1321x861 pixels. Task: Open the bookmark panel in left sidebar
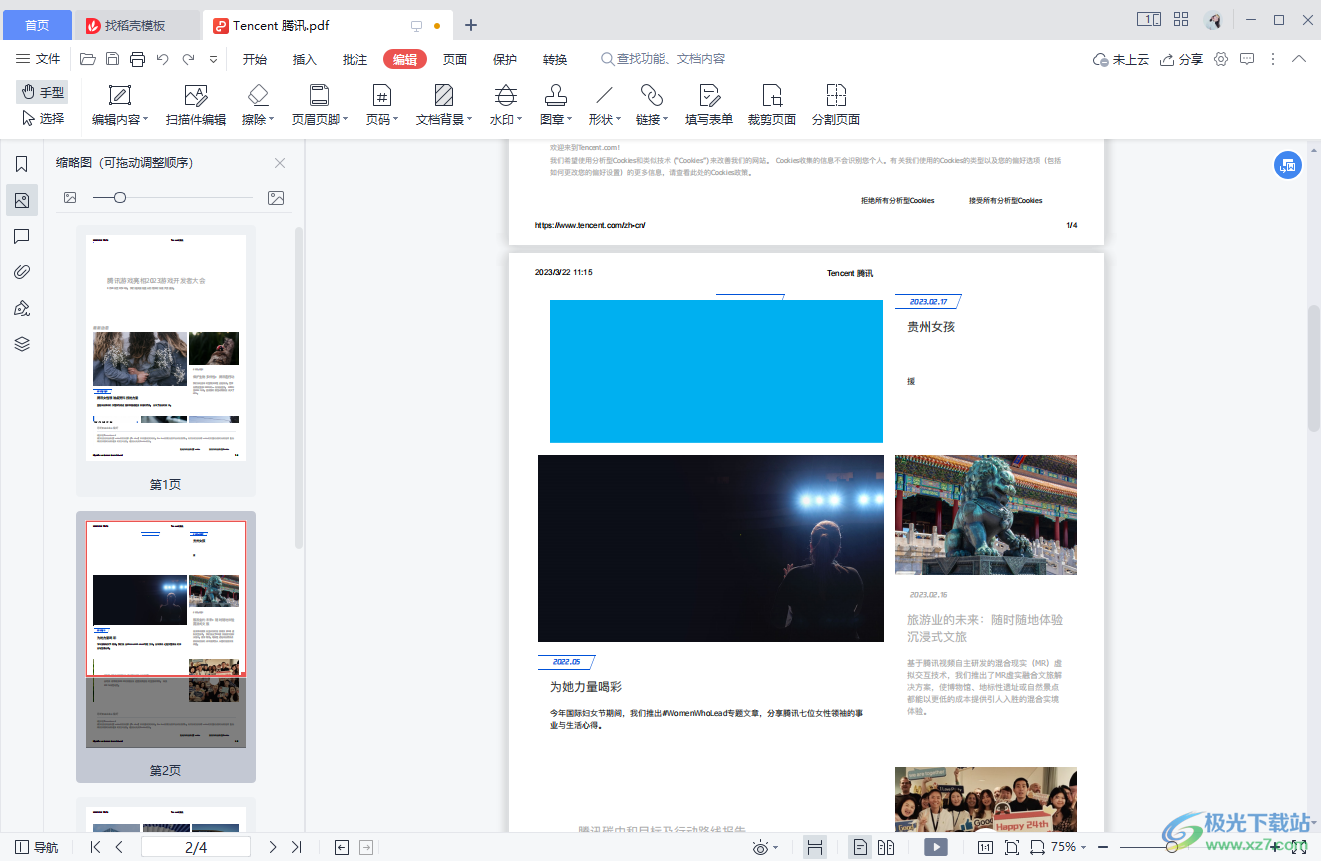click(x=22, y=164)
